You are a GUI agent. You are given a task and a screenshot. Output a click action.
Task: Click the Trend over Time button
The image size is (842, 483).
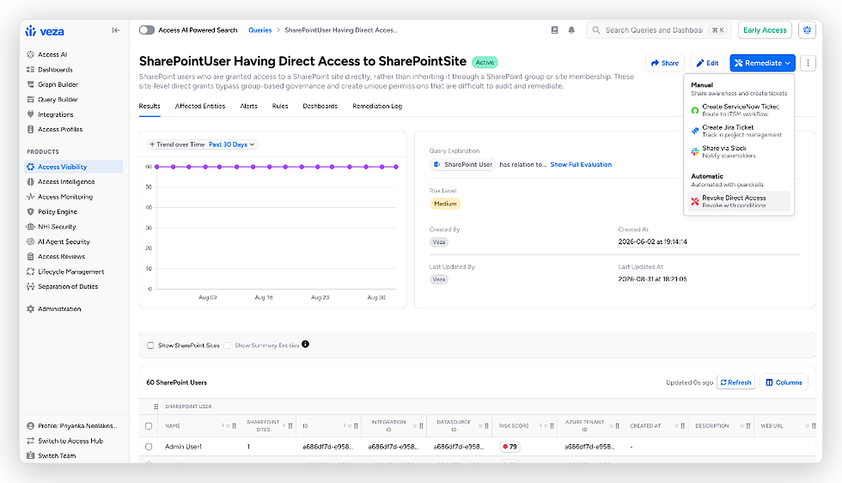(177, 145)
